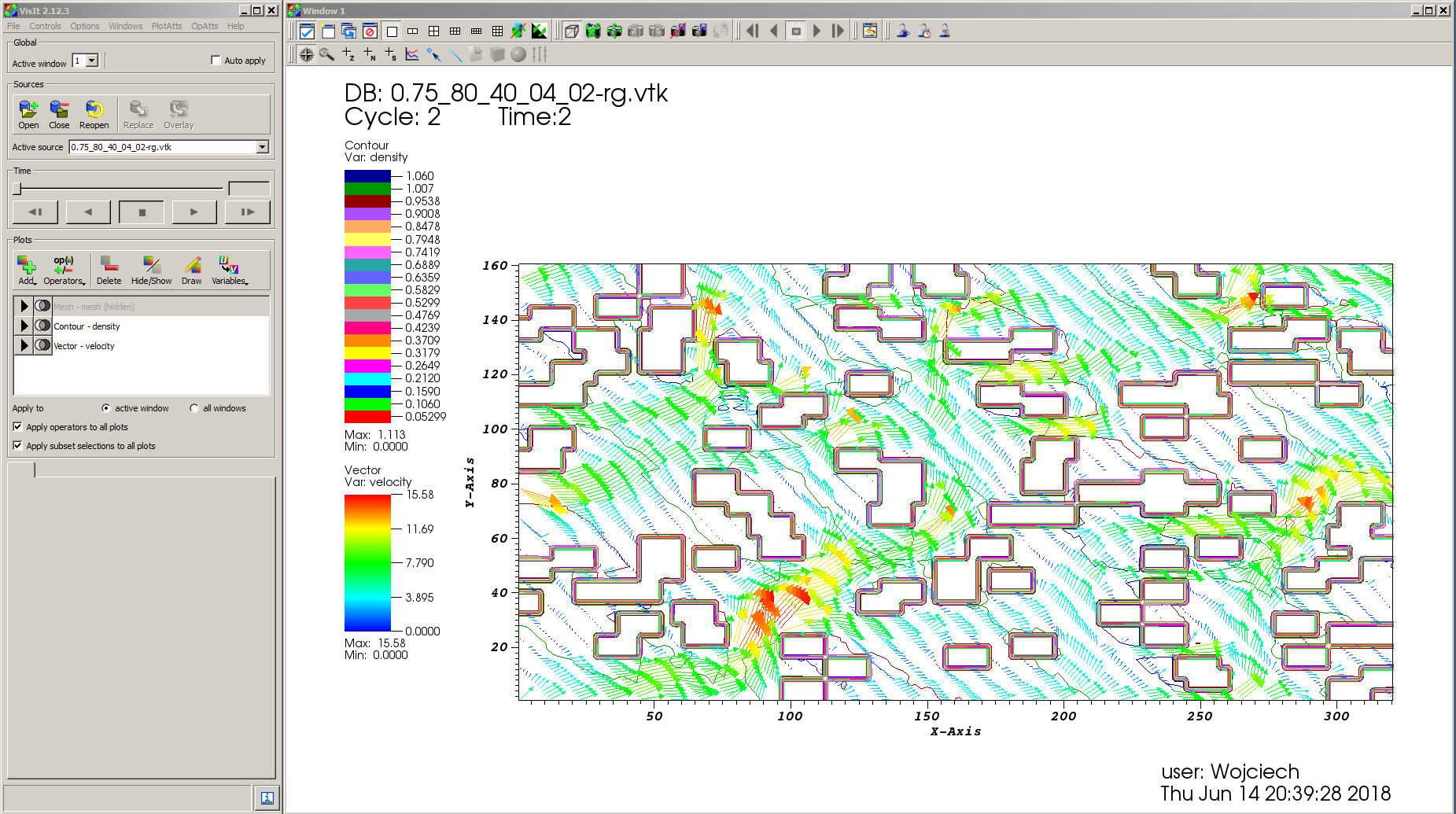The image size is (1456, 814).
Task: Open the Active window dropdown
Action: (x=92, y=61)
